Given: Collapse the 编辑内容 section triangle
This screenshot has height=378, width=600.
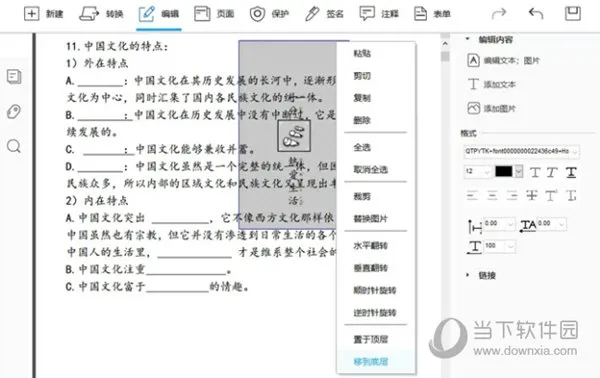Looking at the screenshot, I should tap(468, 39).
